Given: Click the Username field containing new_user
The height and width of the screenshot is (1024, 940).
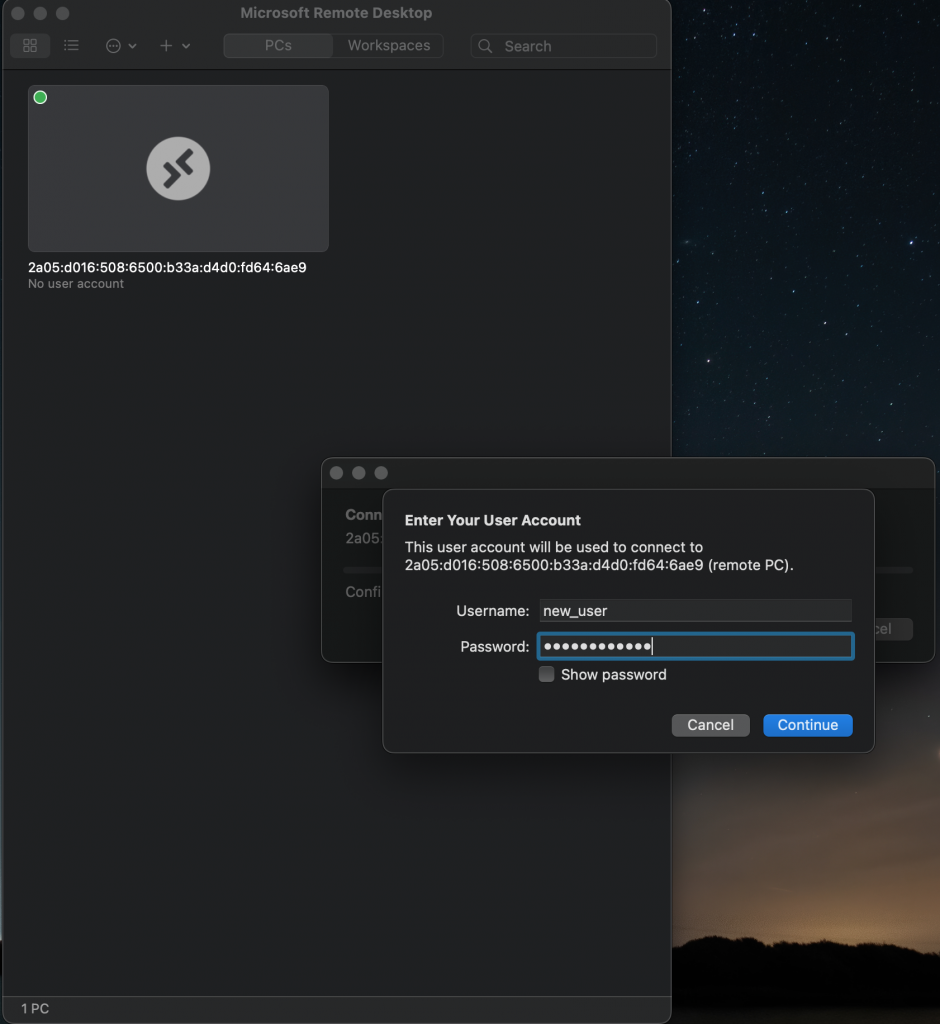Looking at the screenshot, I should pyautogui.click(x=694, y=611).
